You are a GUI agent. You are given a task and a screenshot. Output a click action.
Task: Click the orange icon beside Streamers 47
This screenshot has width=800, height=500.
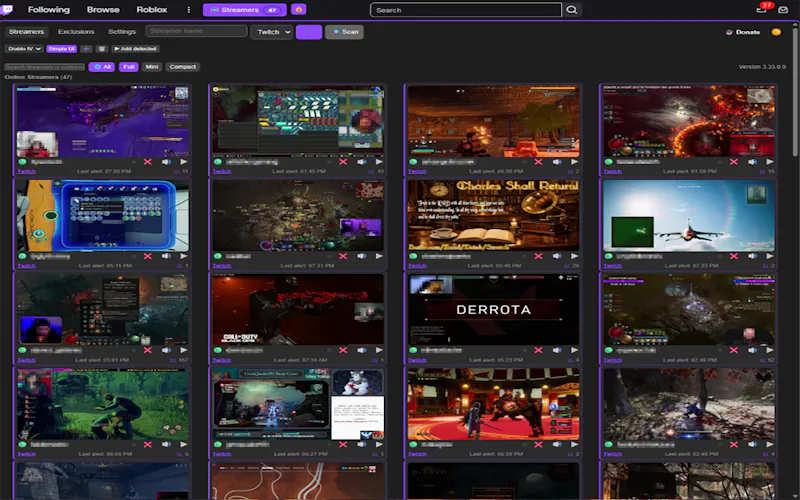pos(298,9)
